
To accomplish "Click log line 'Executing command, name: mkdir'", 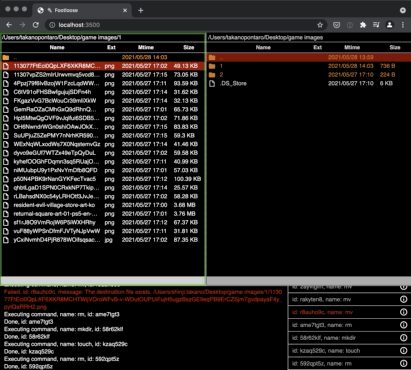I will point(63,329).
